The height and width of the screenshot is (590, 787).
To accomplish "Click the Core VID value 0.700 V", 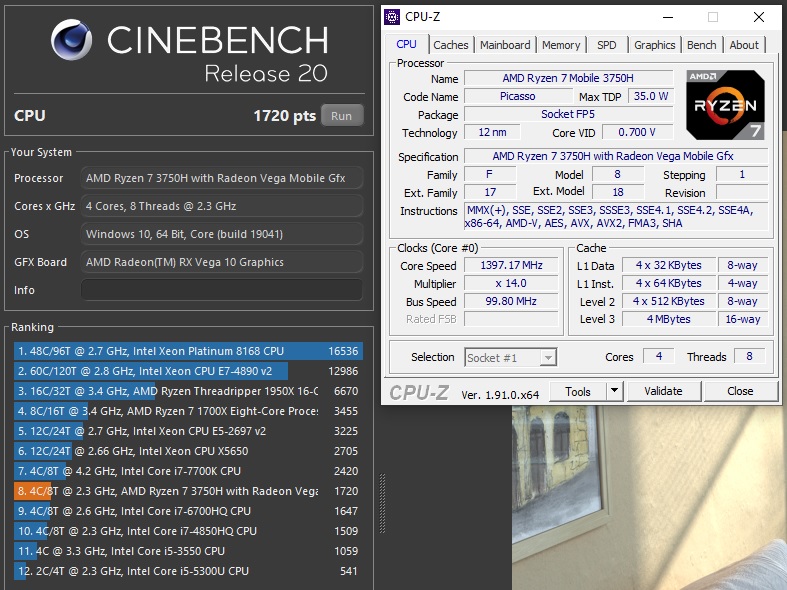I will coord(637,132).
